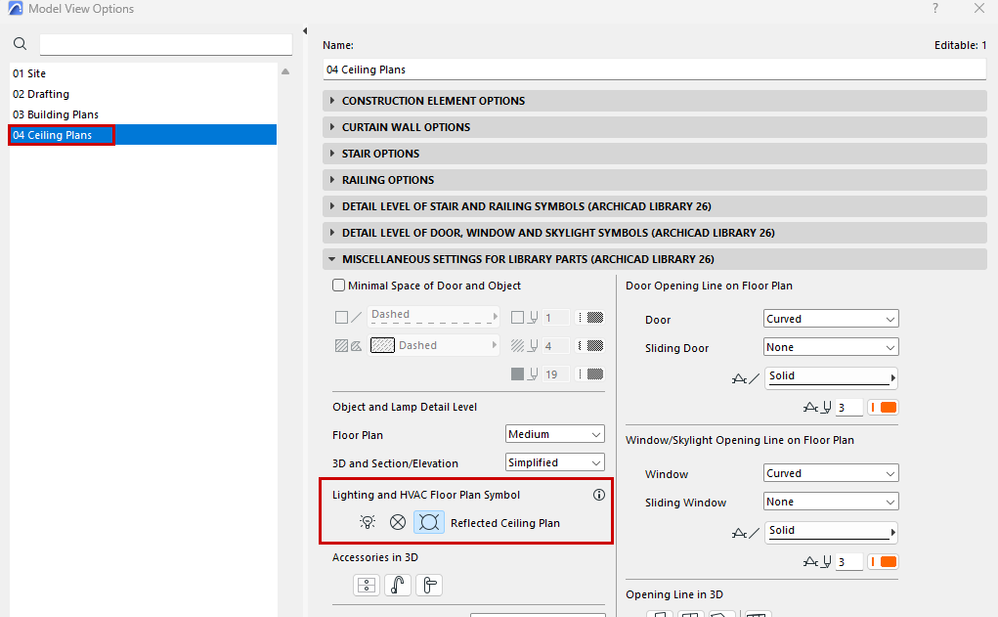The width and height of the screenshot is (998, 617).
Task: Open the Sliding Door opening line dropdown
Action: tap(830, 348)
